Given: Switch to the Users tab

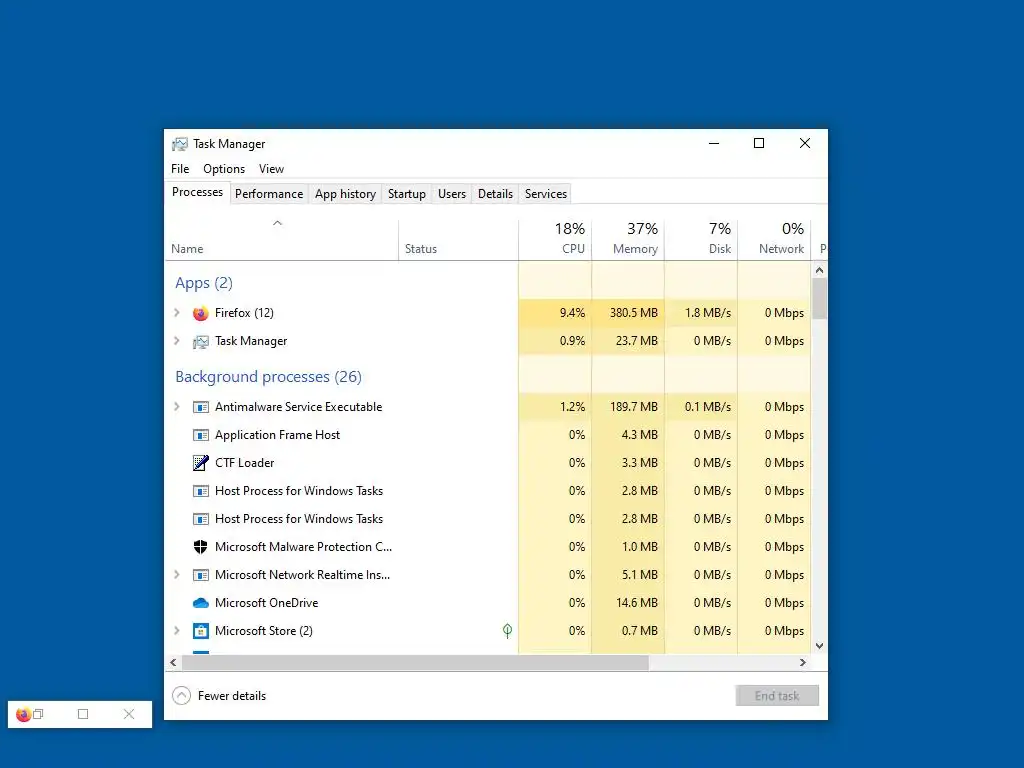Looking at the screenshot, I should (452, 194).
